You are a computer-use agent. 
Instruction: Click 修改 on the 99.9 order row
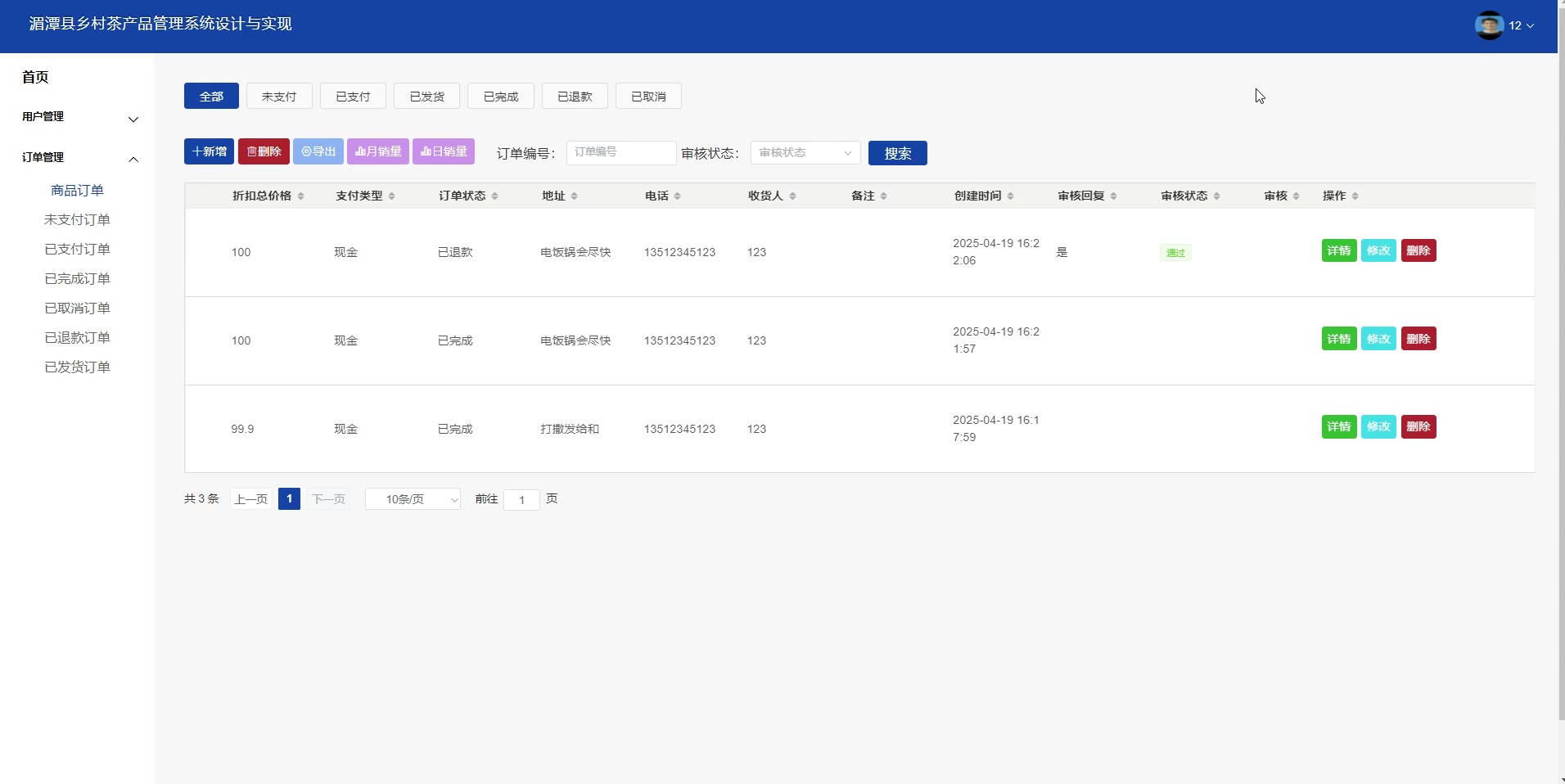[x=1378, y=427]
